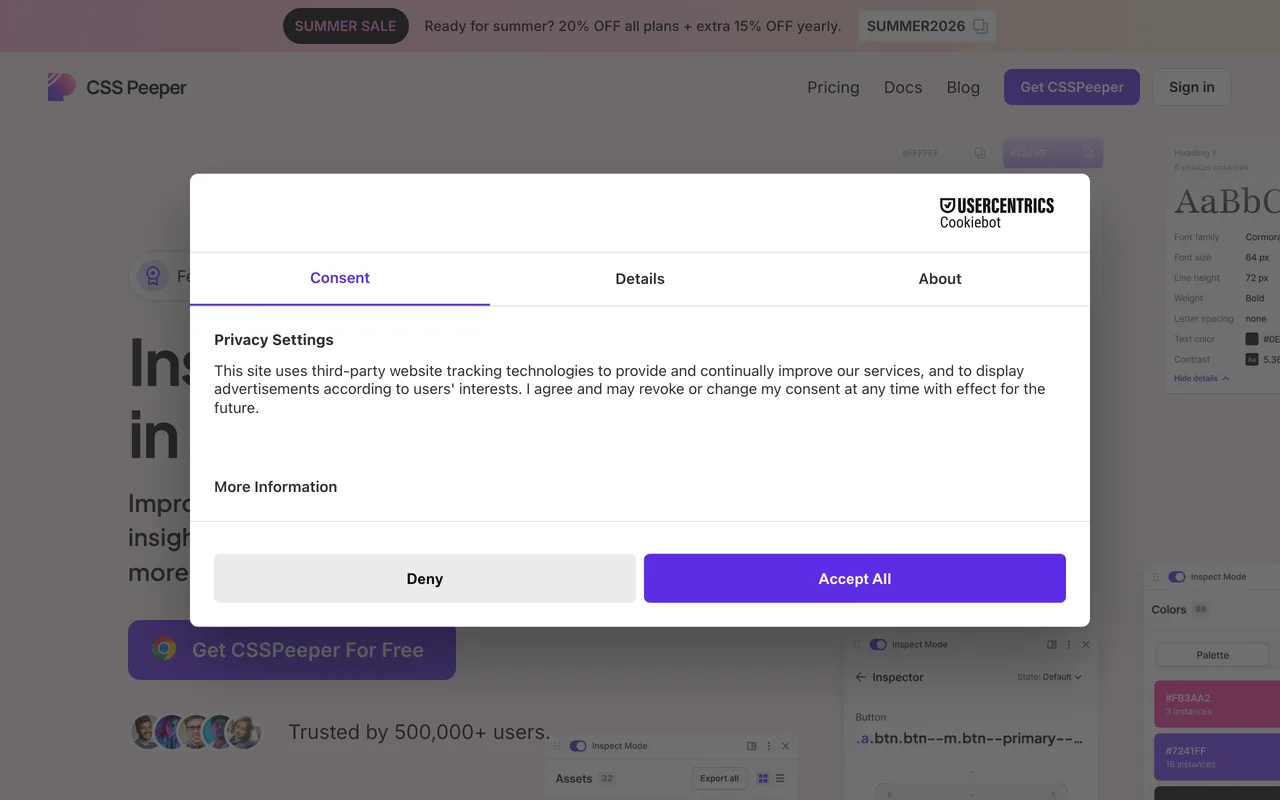Screen dimensions: 1280x800
Task: Open the About tab
Action: coord(940,279)
